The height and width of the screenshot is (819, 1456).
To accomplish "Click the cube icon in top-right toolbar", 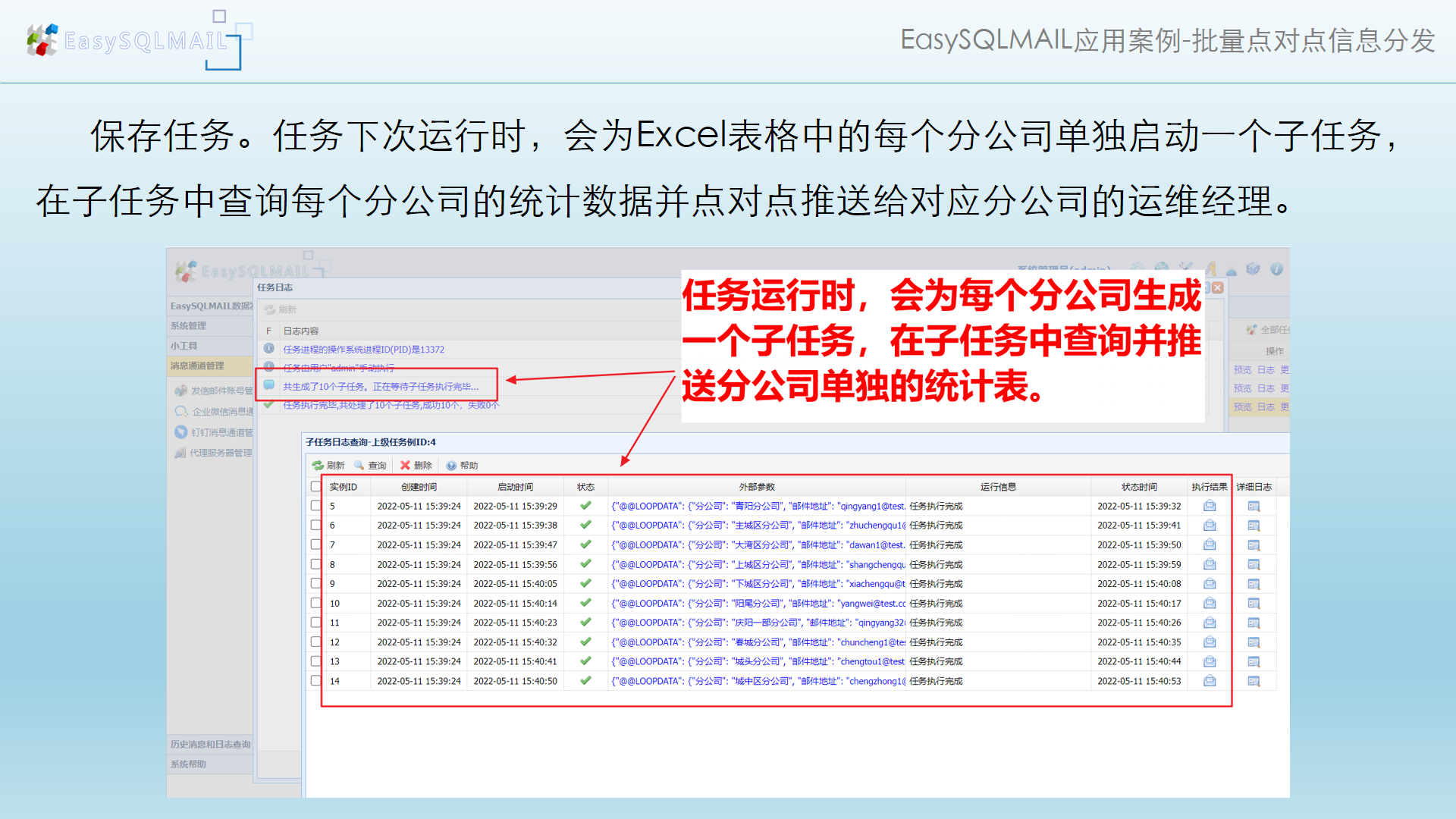I will point(1253,268).
